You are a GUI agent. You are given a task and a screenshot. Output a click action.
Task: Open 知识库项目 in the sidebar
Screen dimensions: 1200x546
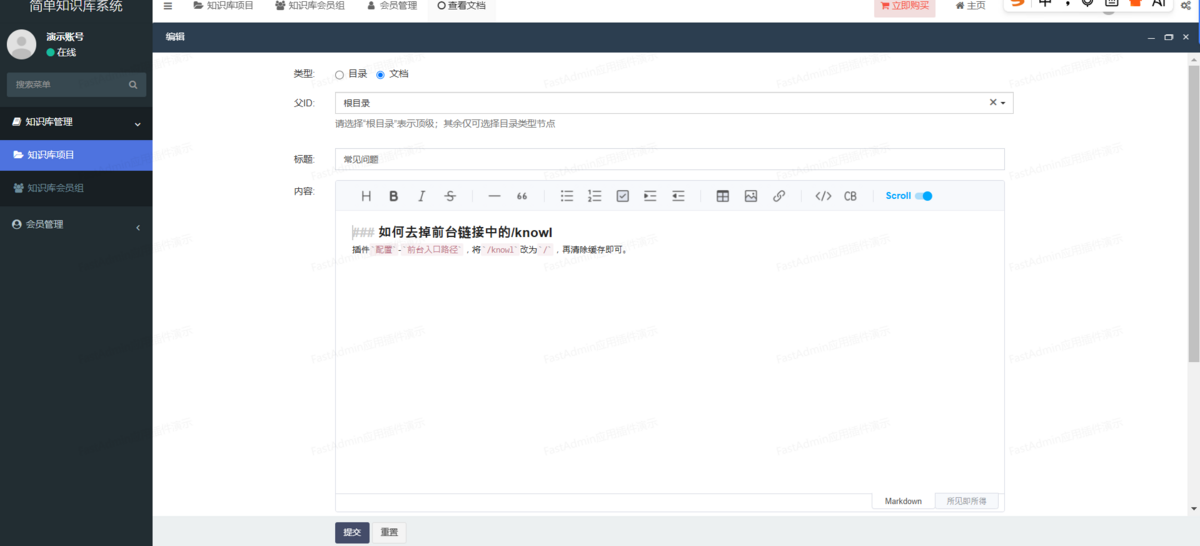point(76,155)
